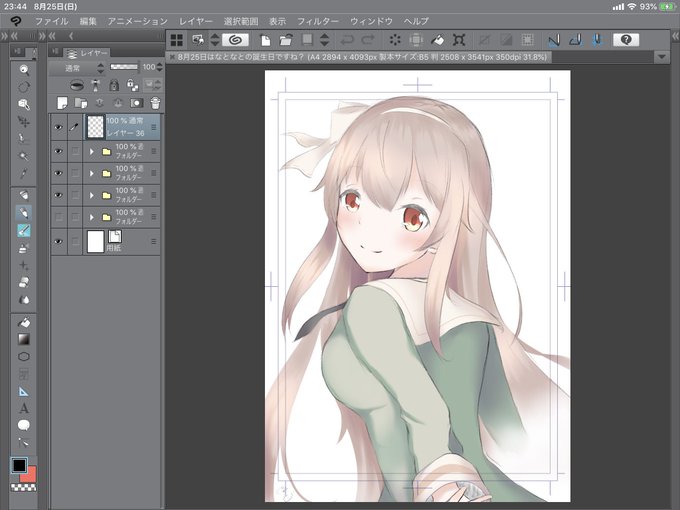Toggle set as reference layer lighthouse
Screen dimensions: 680x510
click(x=95, y=85)
